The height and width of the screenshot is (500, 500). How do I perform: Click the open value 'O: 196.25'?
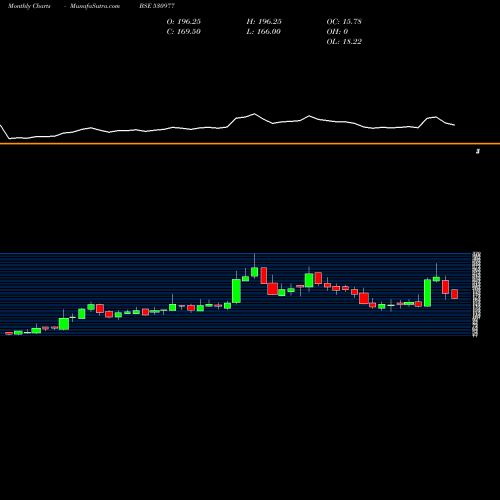pos(184,22)
